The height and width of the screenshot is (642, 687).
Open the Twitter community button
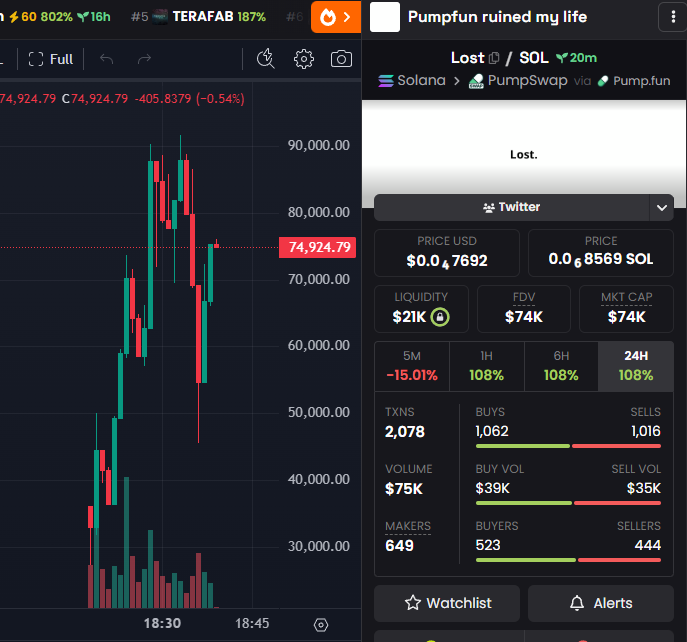pyautogui.click(x=511, y=207)
